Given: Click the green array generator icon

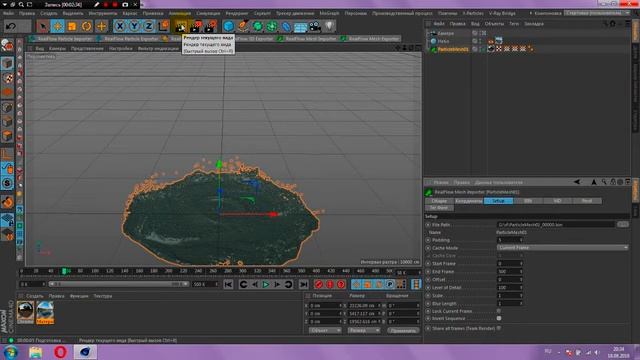Looking at the screenshot, I should (272, 27).
